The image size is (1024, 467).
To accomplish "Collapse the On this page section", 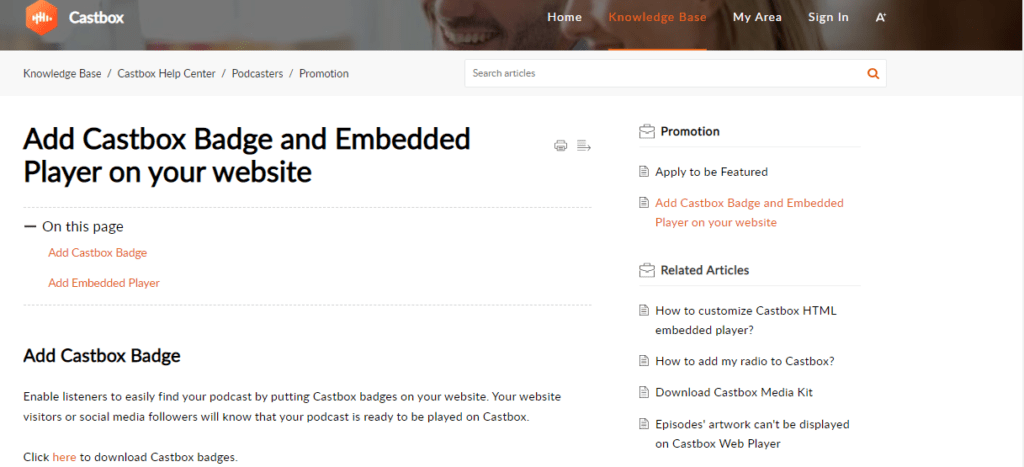I will pos(30,227).
